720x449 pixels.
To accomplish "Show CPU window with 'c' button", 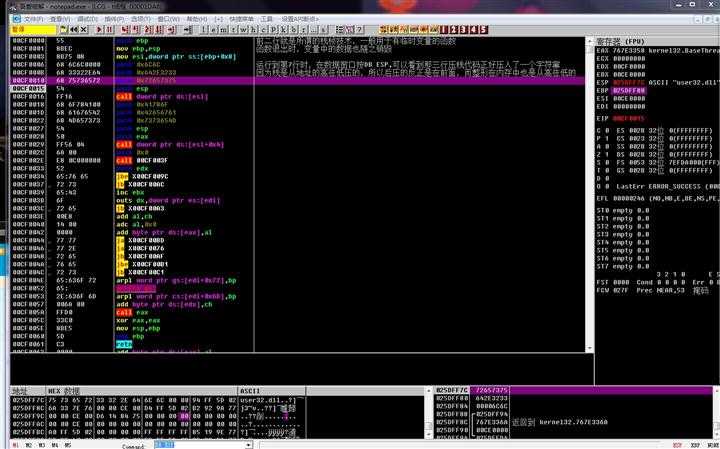I will [264, 29].
